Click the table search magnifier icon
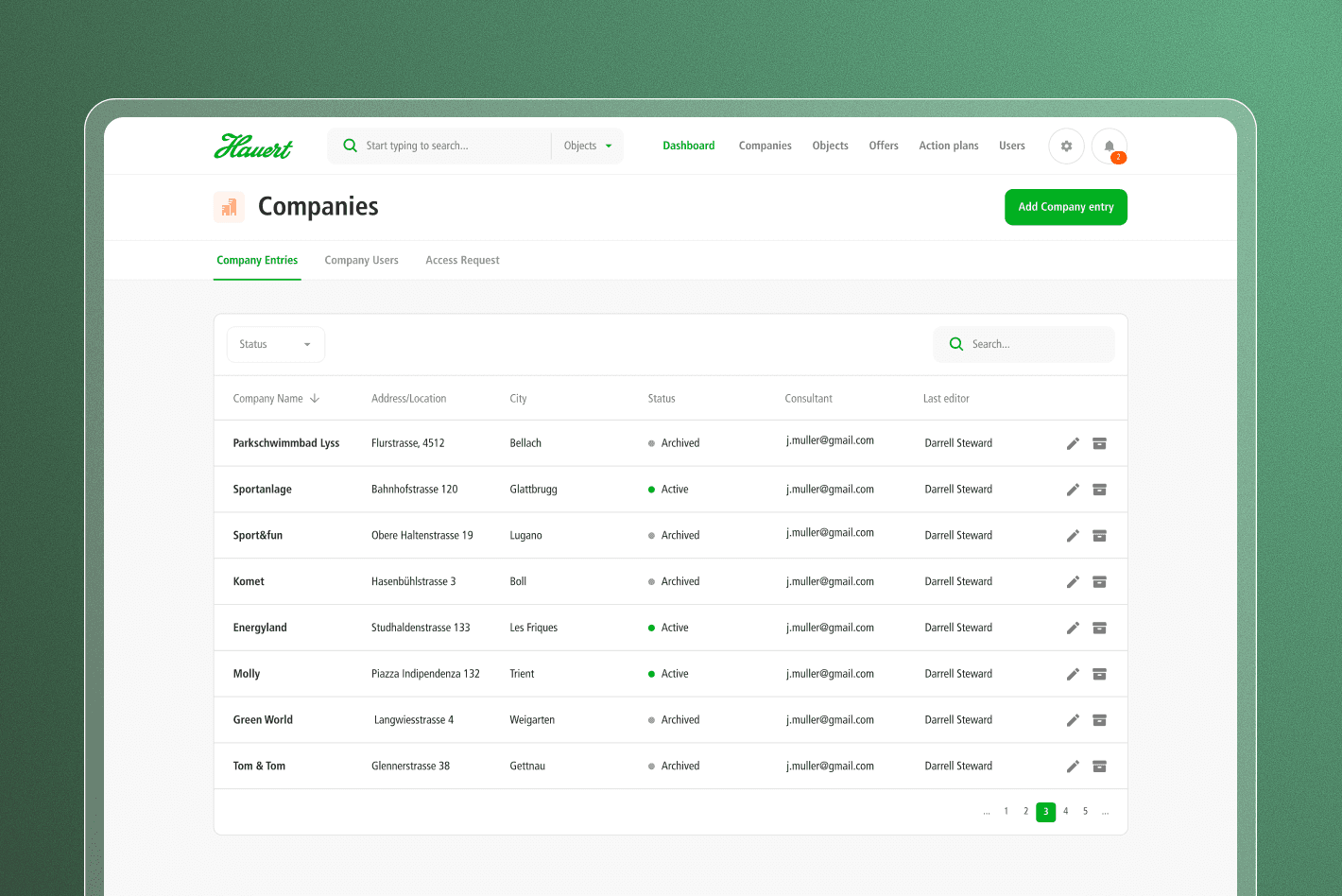The width and height of the screenshot is (1342, 896). (956, 344)
